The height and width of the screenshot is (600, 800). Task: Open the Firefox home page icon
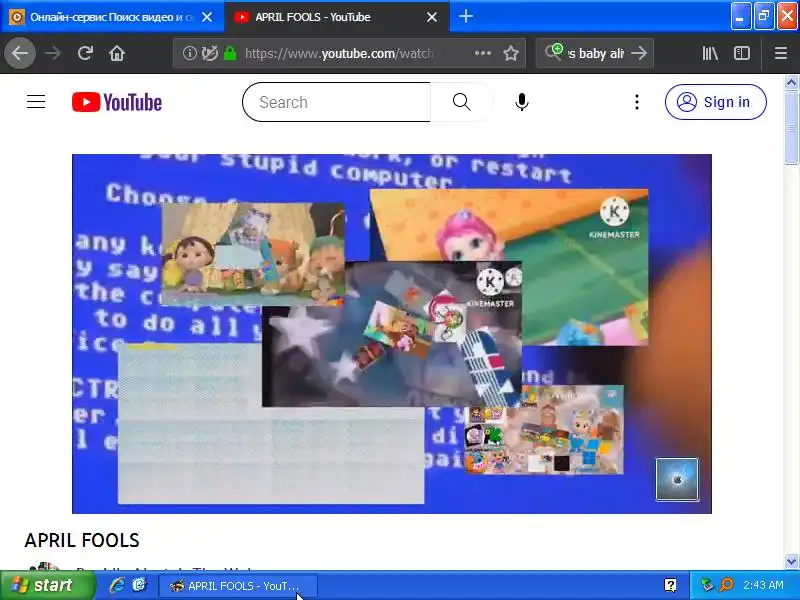(x=117, y=53)
